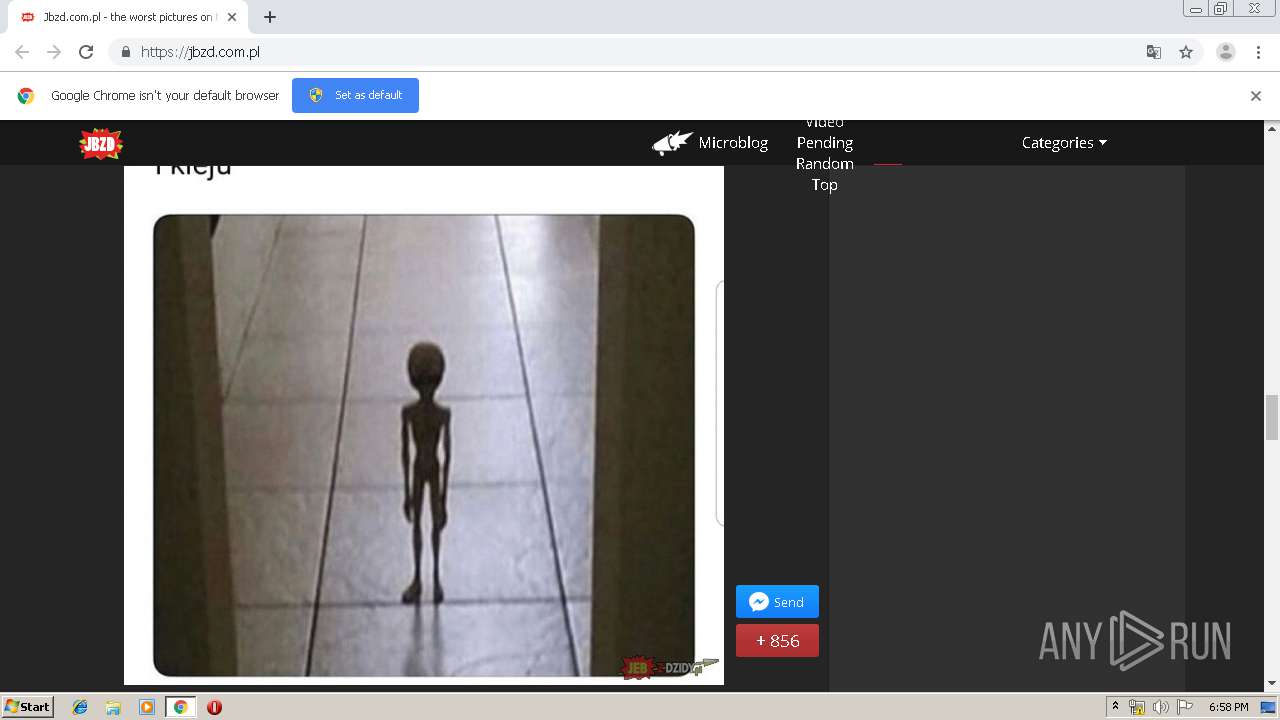Screen dimensions: 1280x720
Task: Click Set as default button
Action: [355, 95]
